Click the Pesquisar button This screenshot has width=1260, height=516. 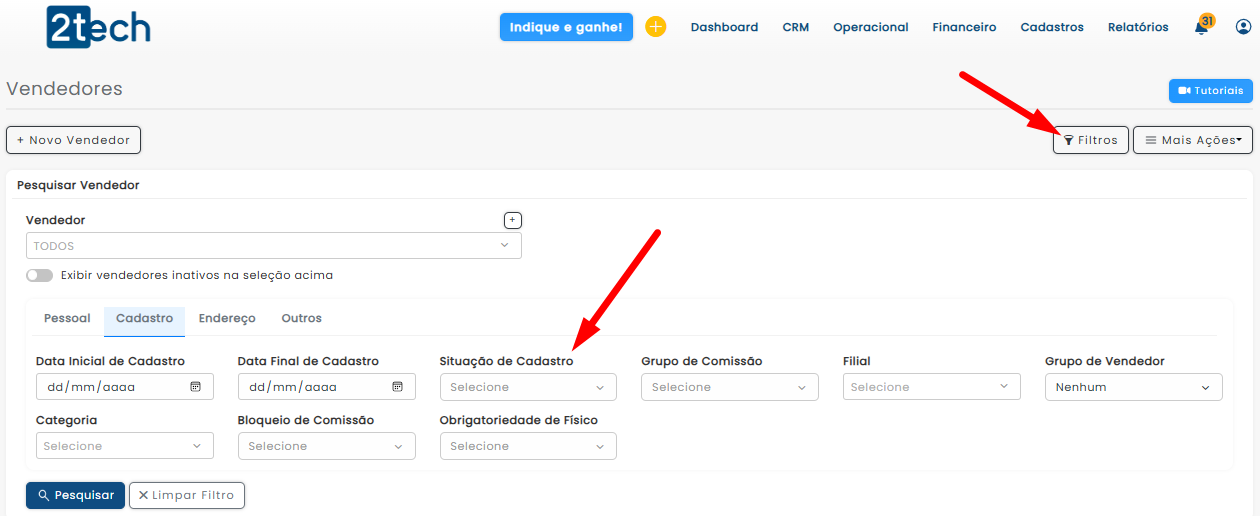75,495
